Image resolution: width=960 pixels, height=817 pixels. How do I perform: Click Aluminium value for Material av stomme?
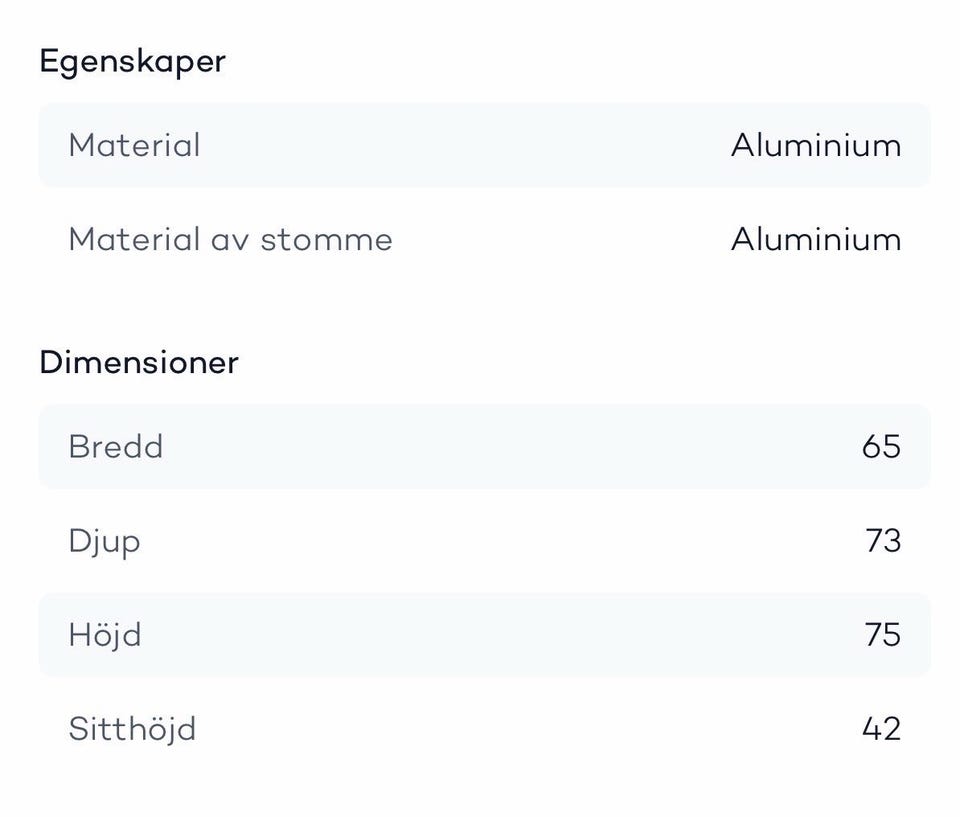pyautogui.click(x=816, y=240)
